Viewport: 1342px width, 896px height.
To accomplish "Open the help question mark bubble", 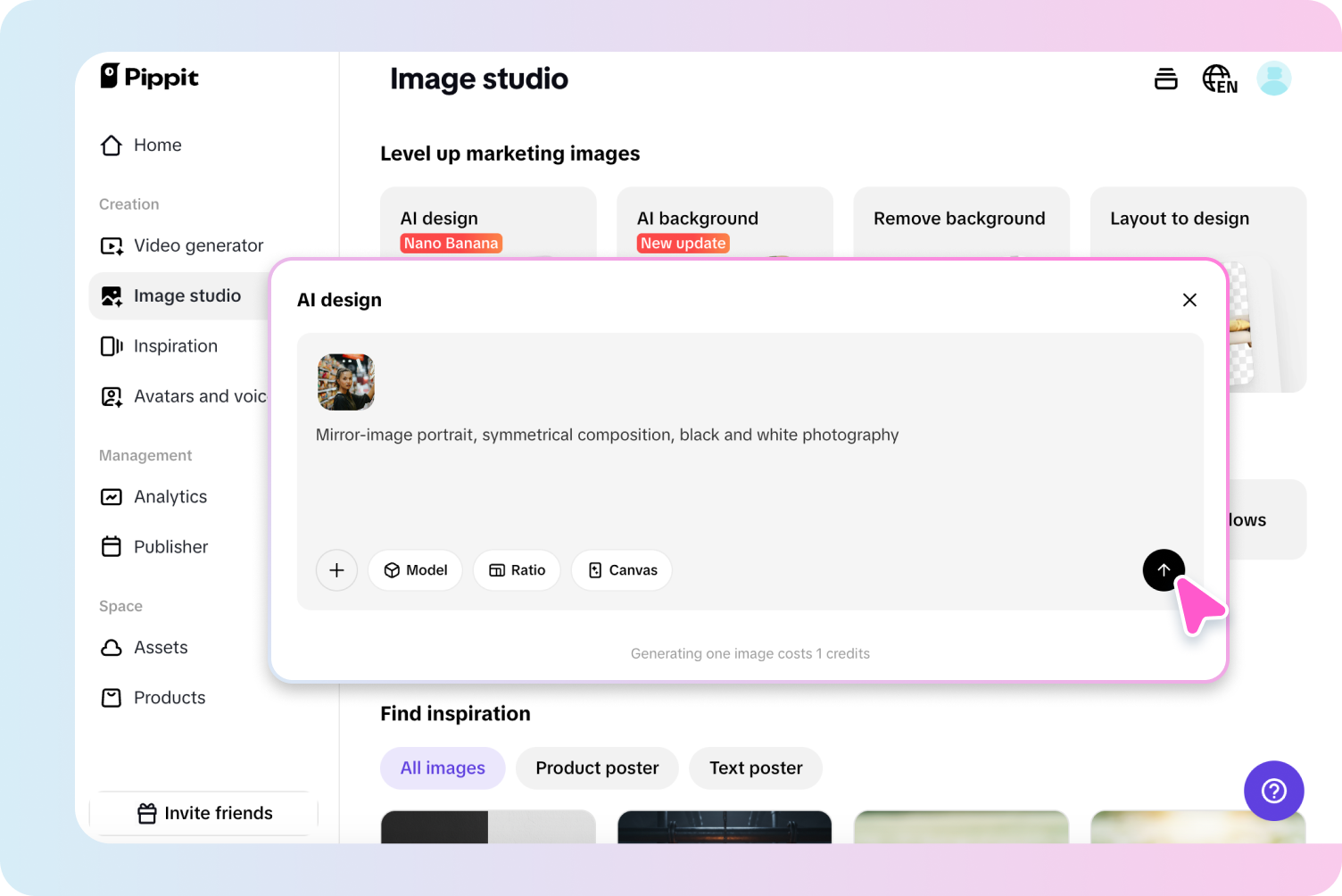I will 1273,791.
